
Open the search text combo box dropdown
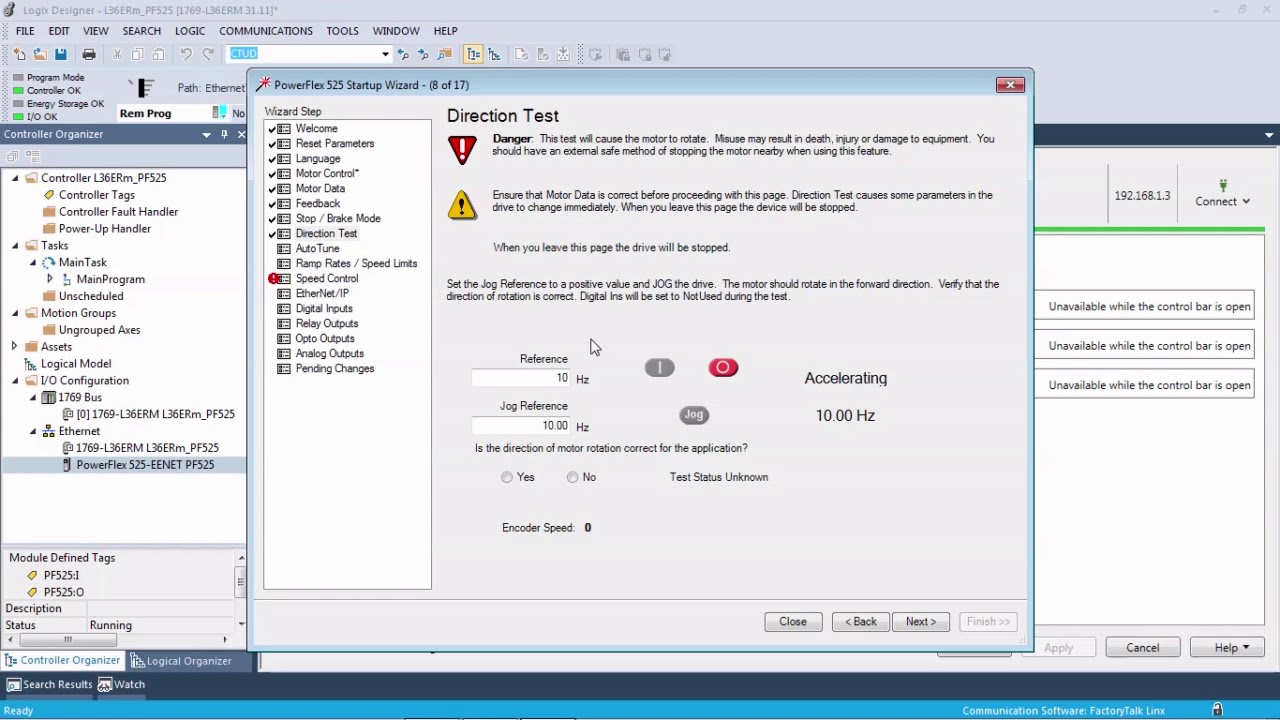pyautogui.click(x=385, y=54)
